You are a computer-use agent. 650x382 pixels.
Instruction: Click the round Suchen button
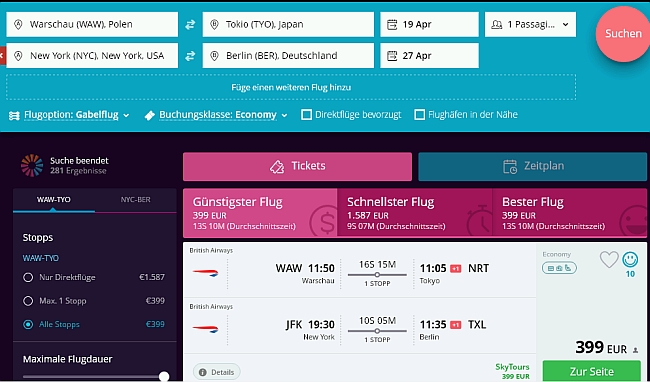tap(623, 34)
